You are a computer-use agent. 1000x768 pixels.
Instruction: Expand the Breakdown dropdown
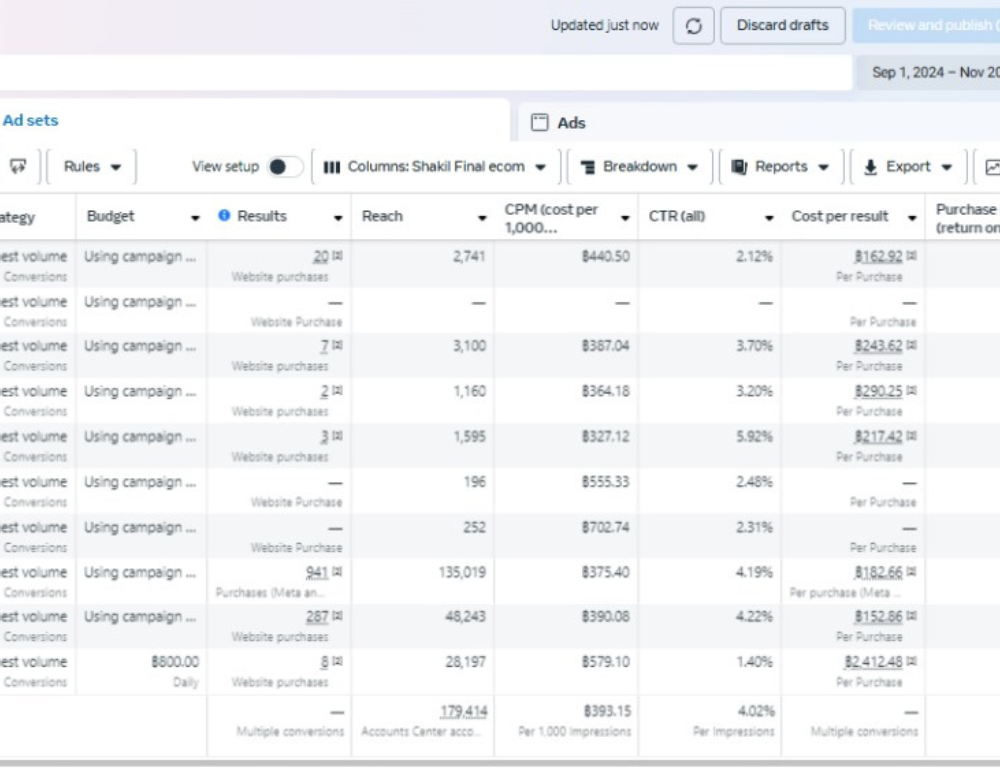click(x=639, y=167)
